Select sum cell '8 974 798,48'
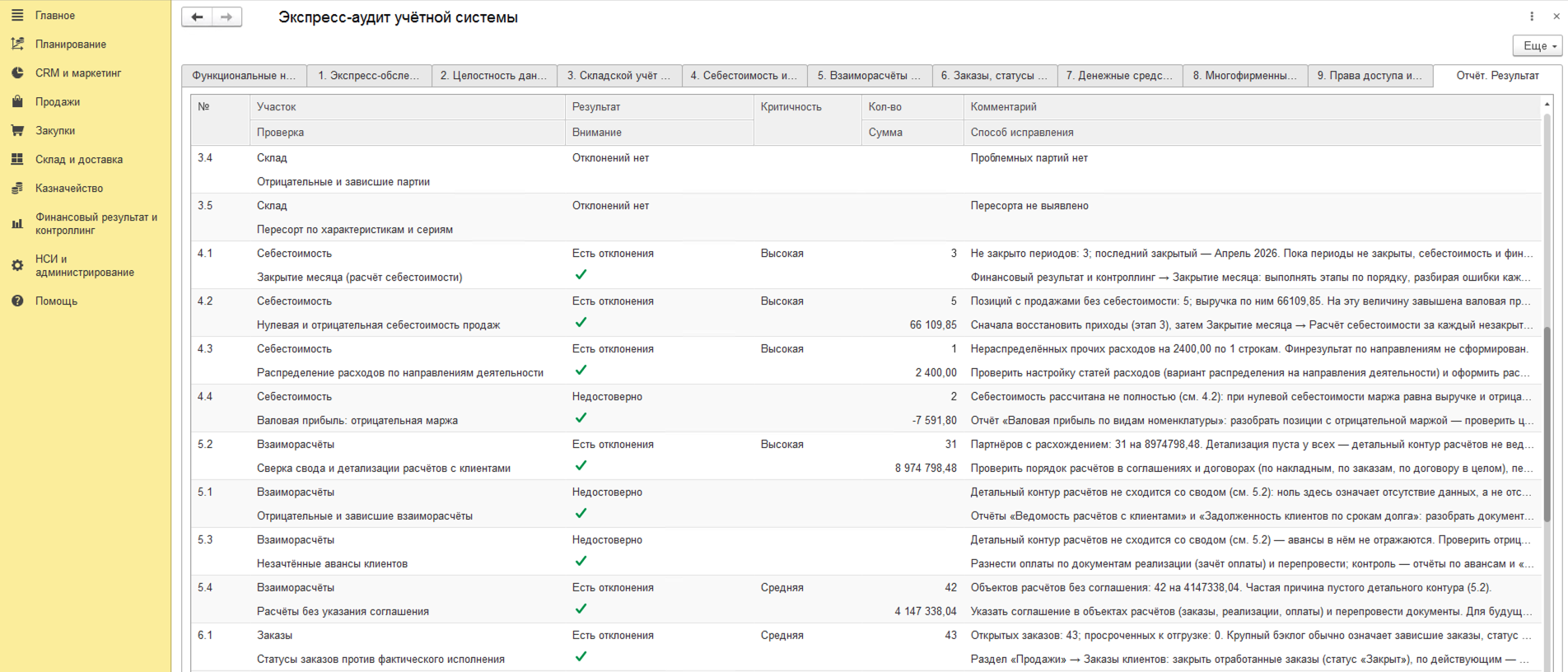 [926, 469]
